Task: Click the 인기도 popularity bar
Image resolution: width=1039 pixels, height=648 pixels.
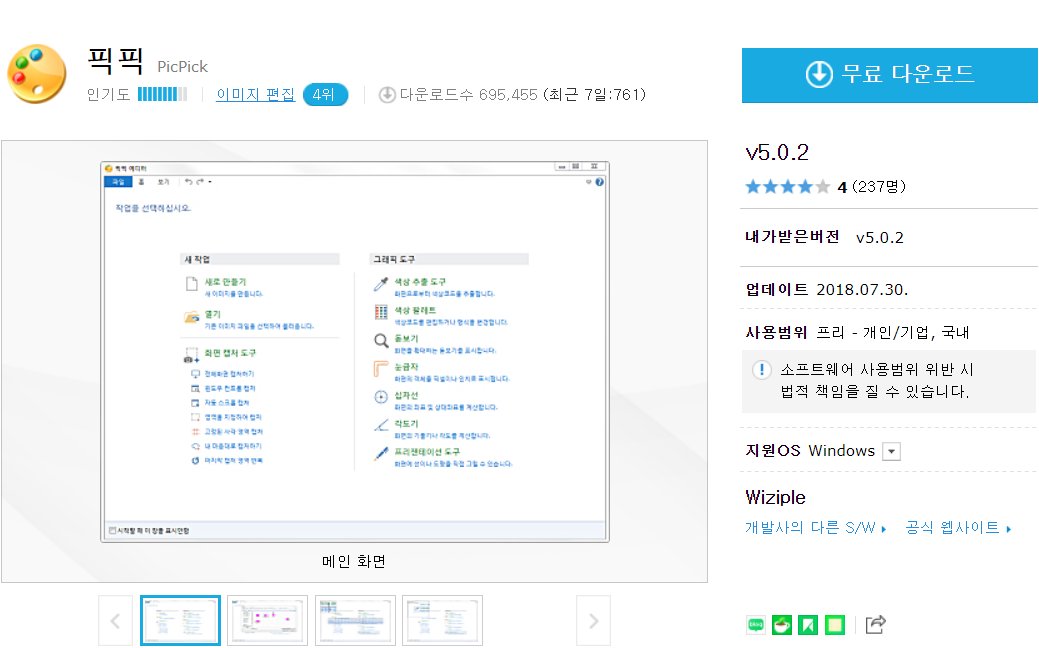Action: [162, 95]
